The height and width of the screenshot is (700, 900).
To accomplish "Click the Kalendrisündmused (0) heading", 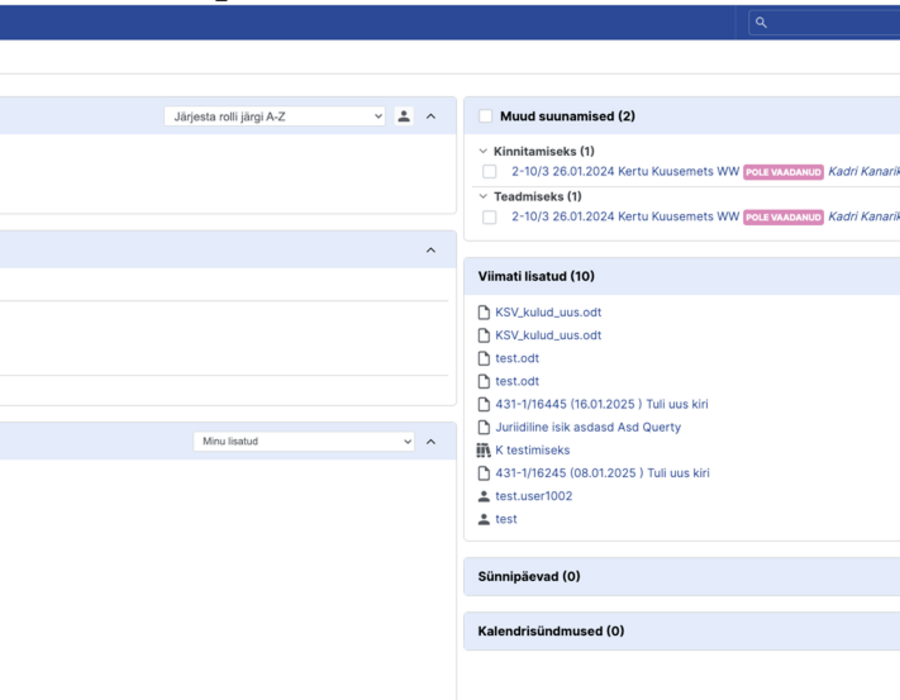I will pos(551,631).
